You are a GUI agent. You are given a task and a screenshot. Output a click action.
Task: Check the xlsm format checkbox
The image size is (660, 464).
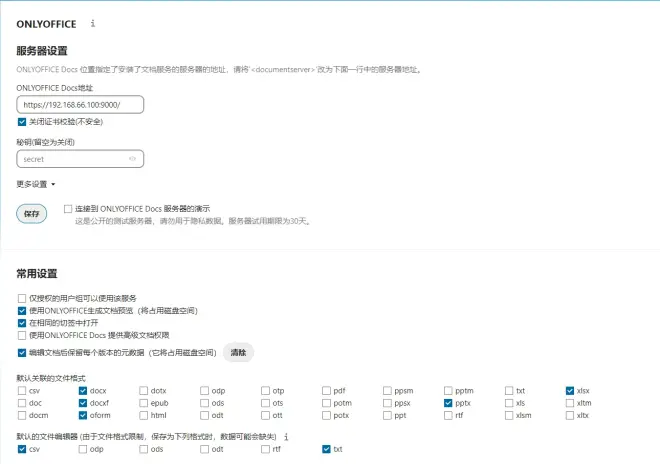(509, 415)
